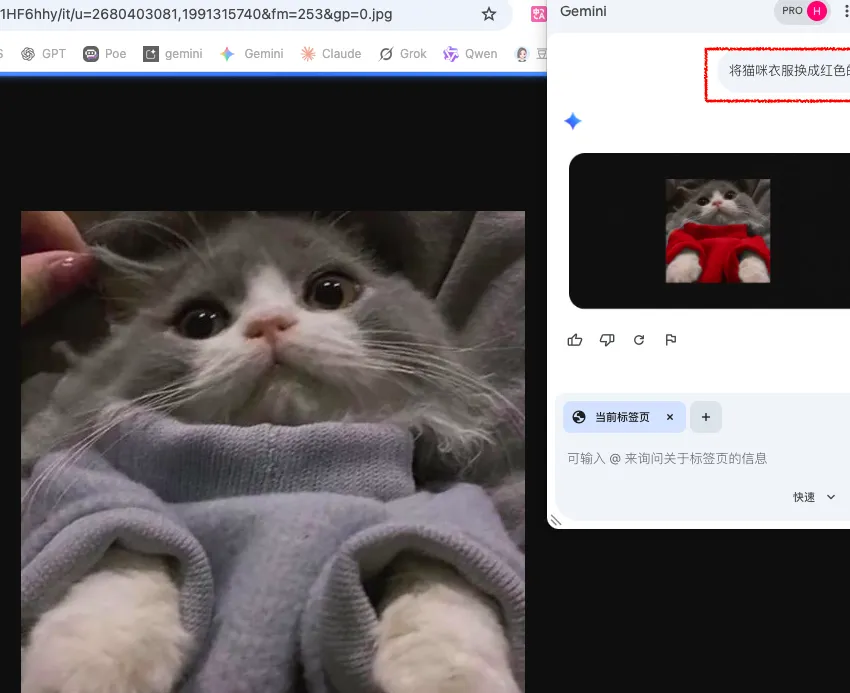Give the response a thumbs down
The width and height of the screenshot is (850, 693).
(x=607, y=340)
